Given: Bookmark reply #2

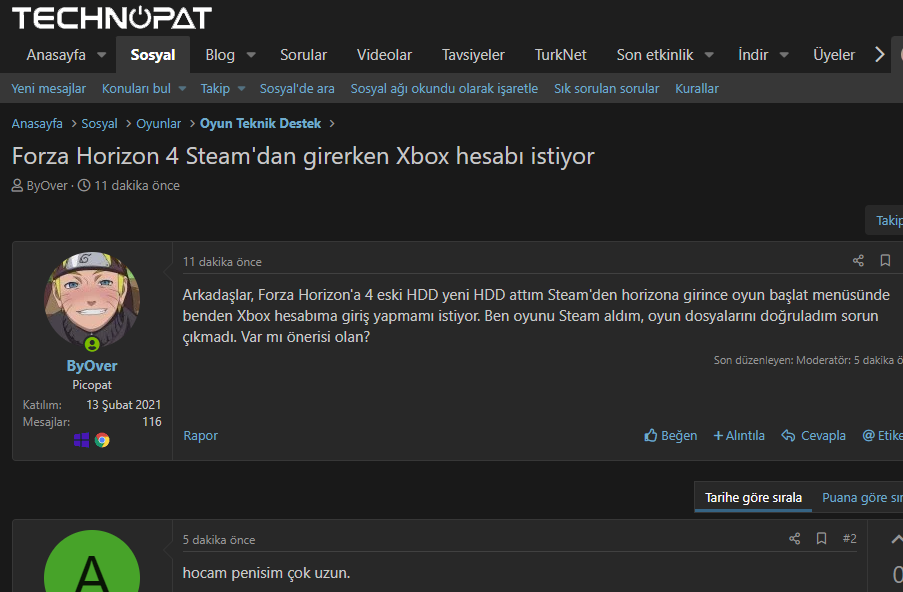Looking at the screenshot, I should [x=821, y=539].
